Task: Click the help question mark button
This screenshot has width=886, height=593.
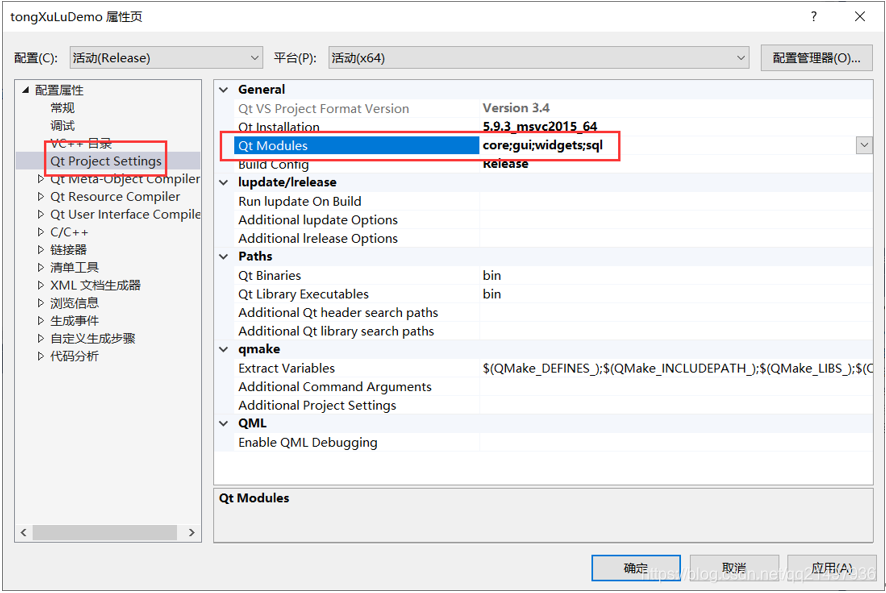Action: [x=814, y=16]
